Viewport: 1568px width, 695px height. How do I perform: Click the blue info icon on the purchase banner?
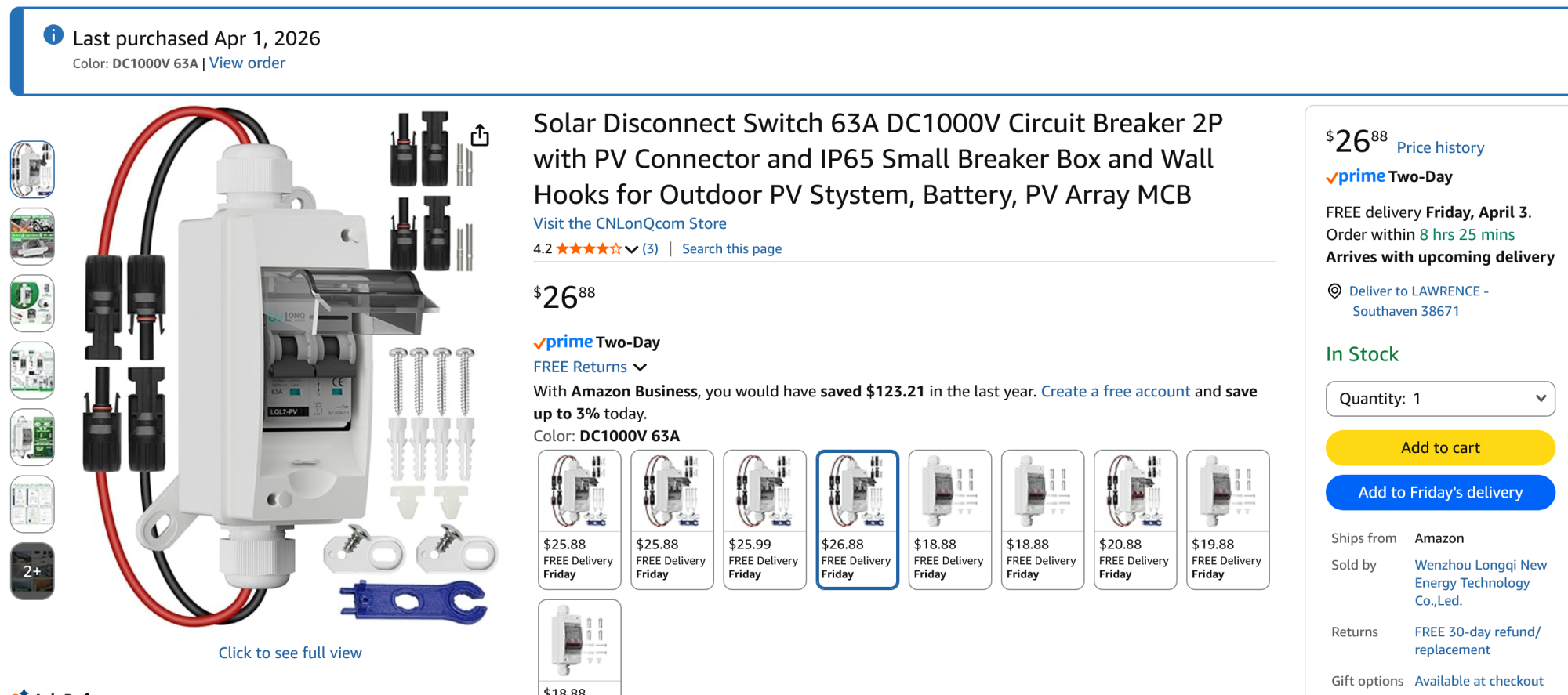52,34
